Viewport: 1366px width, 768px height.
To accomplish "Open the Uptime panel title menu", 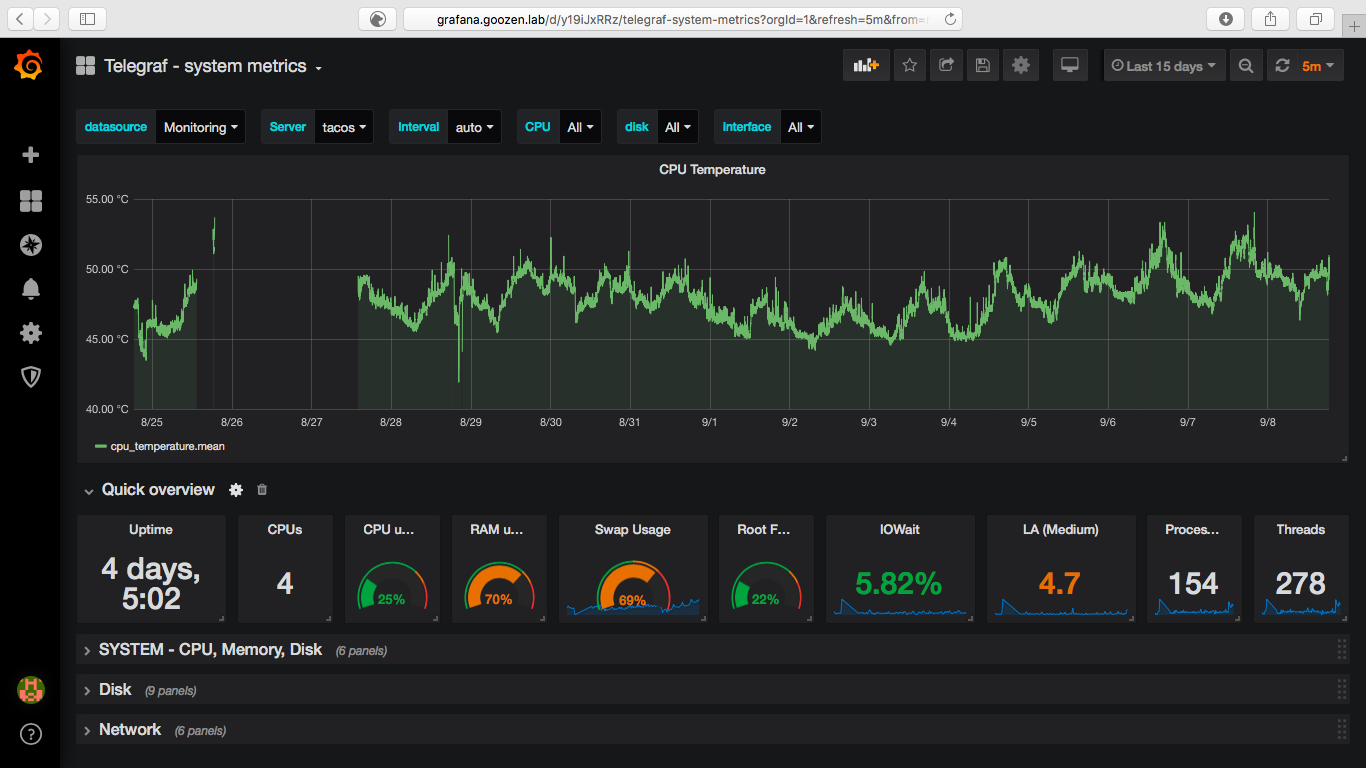I will (x=151, y=530).
